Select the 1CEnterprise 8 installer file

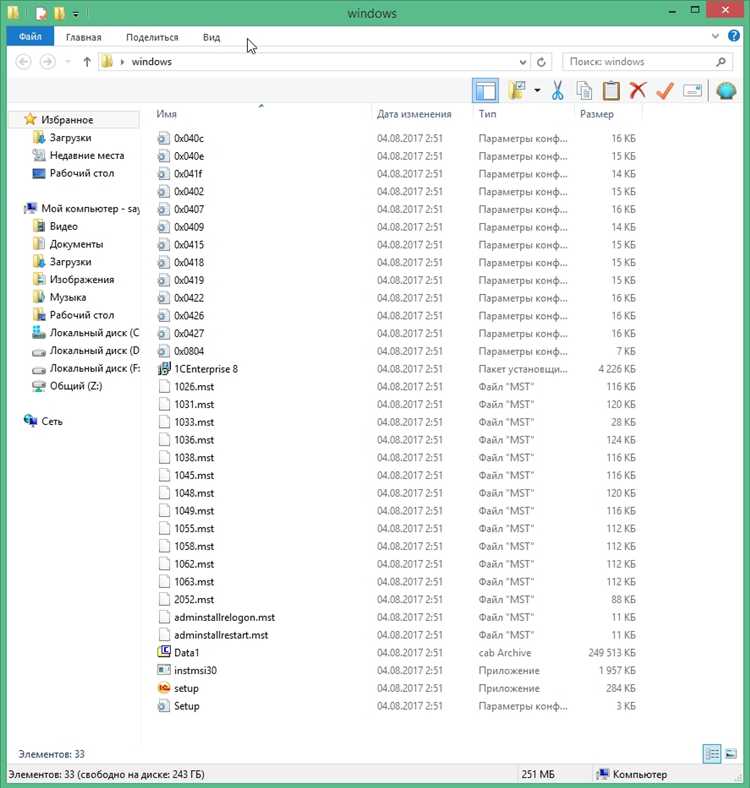(206, 369)
